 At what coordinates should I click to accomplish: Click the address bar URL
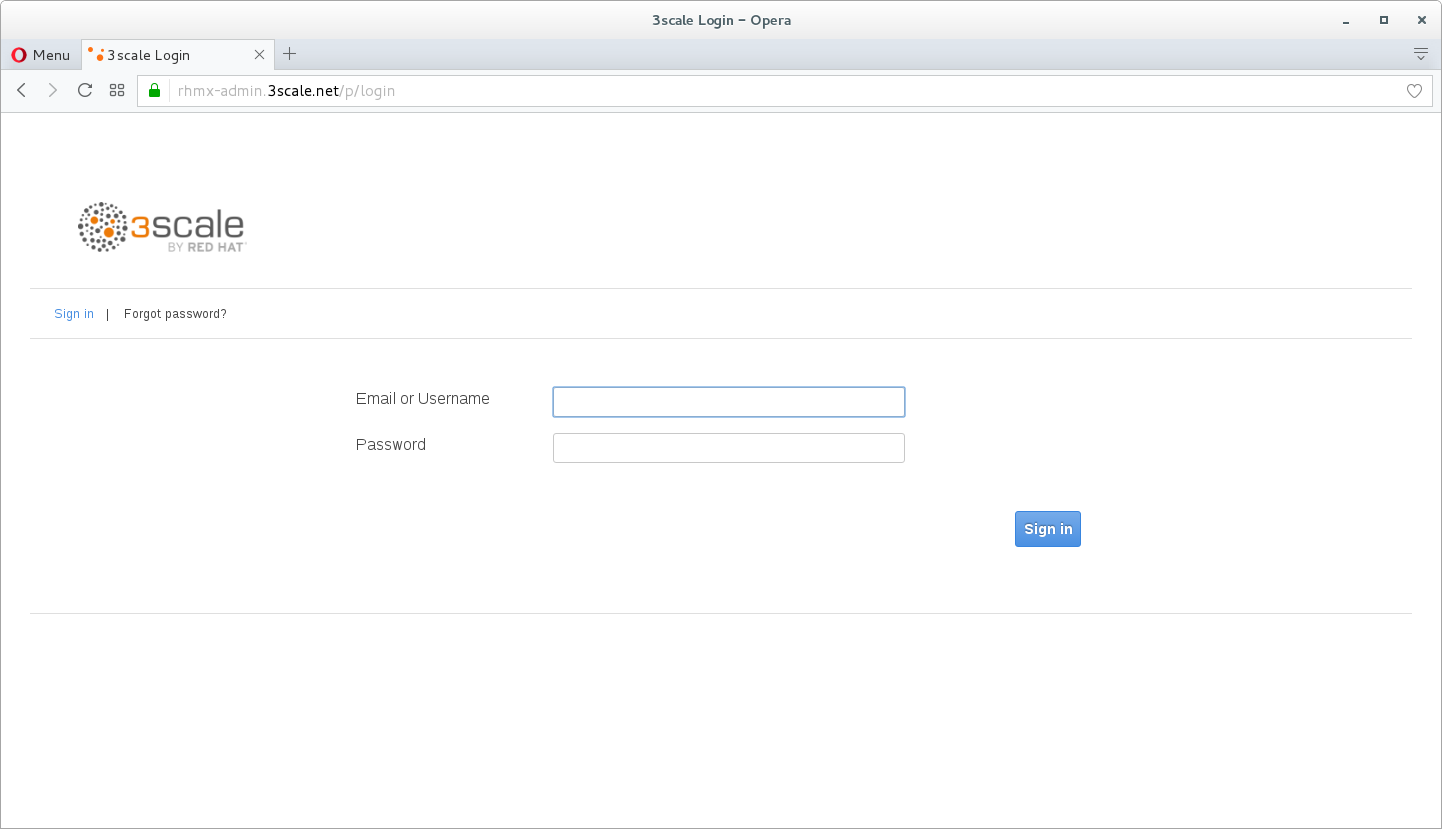click(x=286, y=91)
